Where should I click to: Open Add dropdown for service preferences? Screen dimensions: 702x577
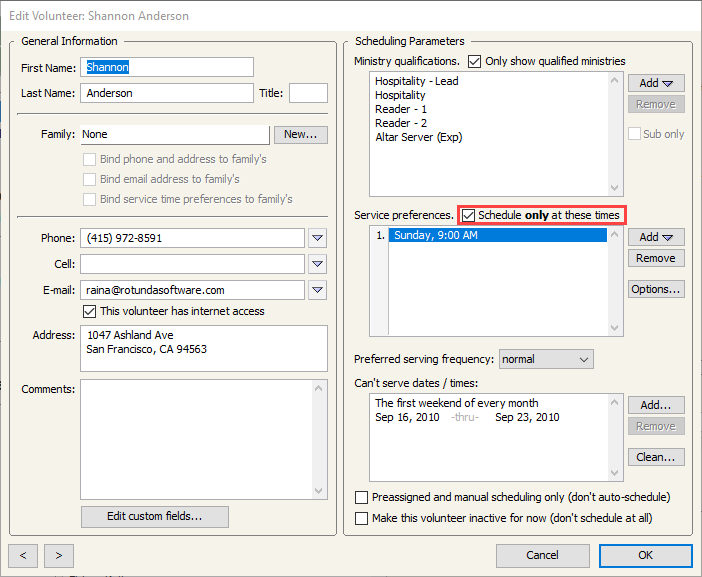pos(656,237)
